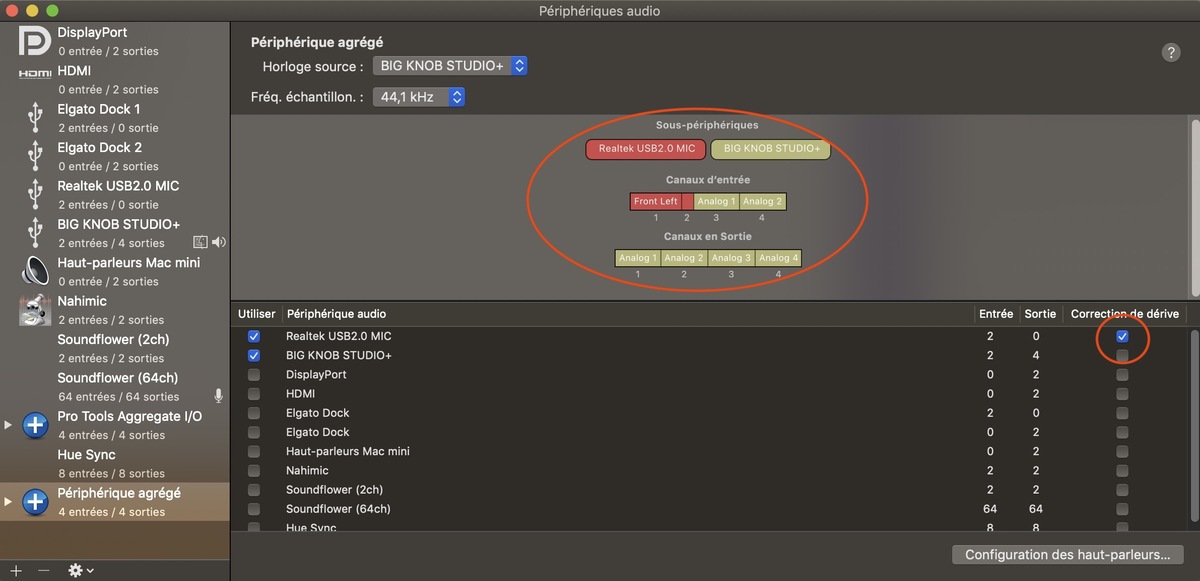This screenshot has width=1200, height=581.
Task: Enable drift correction for HDMI row
Action: (x=1122, y=394)
